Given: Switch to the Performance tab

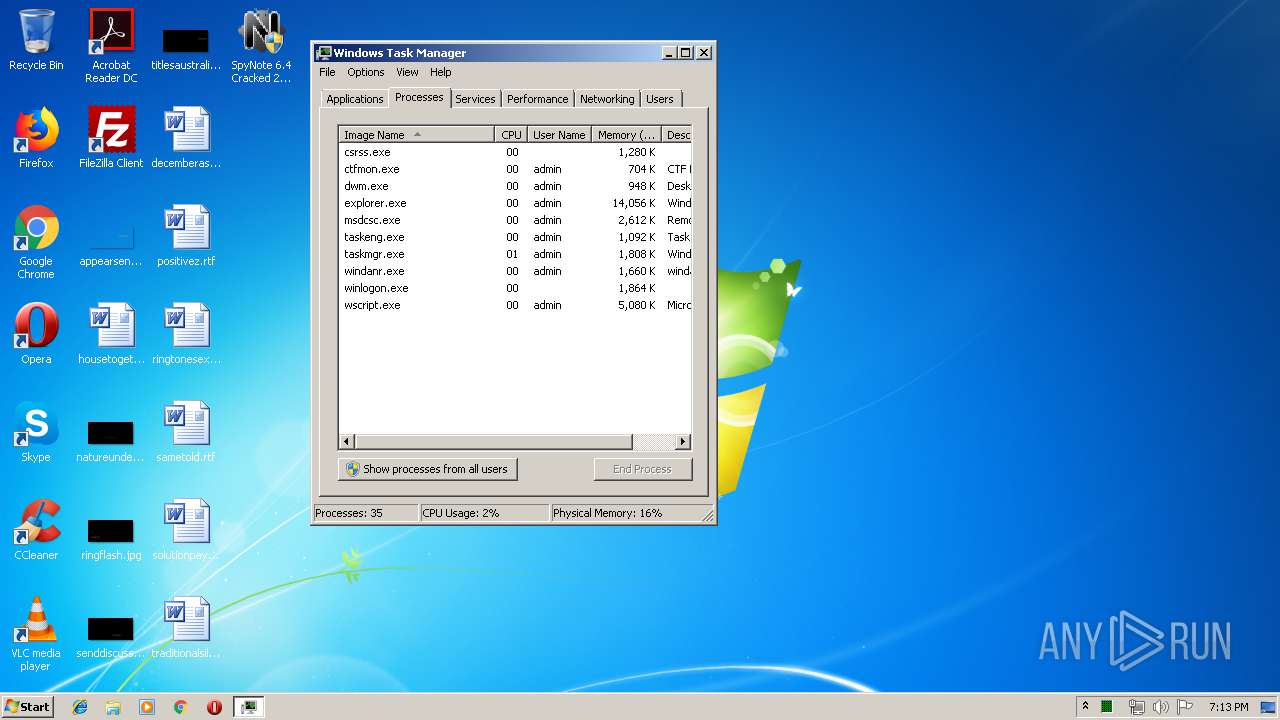Looking at the screenshot, I should pos(537,99).
